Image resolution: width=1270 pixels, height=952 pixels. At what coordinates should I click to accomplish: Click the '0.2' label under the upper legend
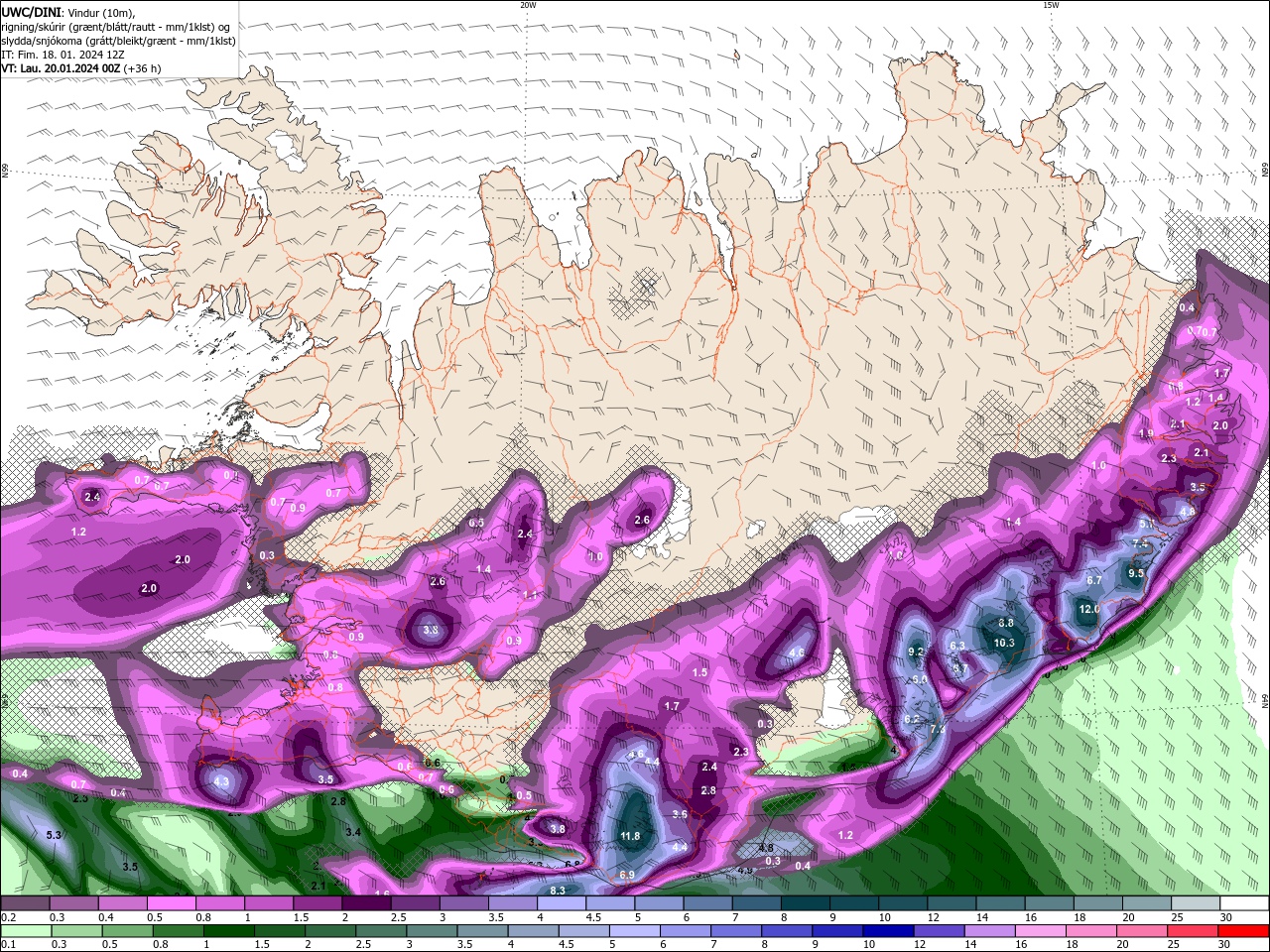pyautogui.click(x=9, y=916)
